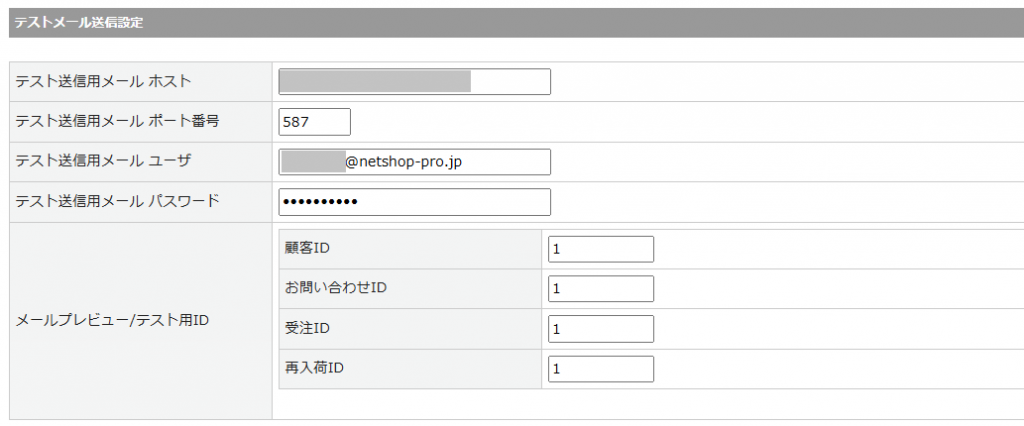Viewport: 1024px width, 426px height.
Task: Click the テスト送信用メール パスワード label
Action: 117,202
